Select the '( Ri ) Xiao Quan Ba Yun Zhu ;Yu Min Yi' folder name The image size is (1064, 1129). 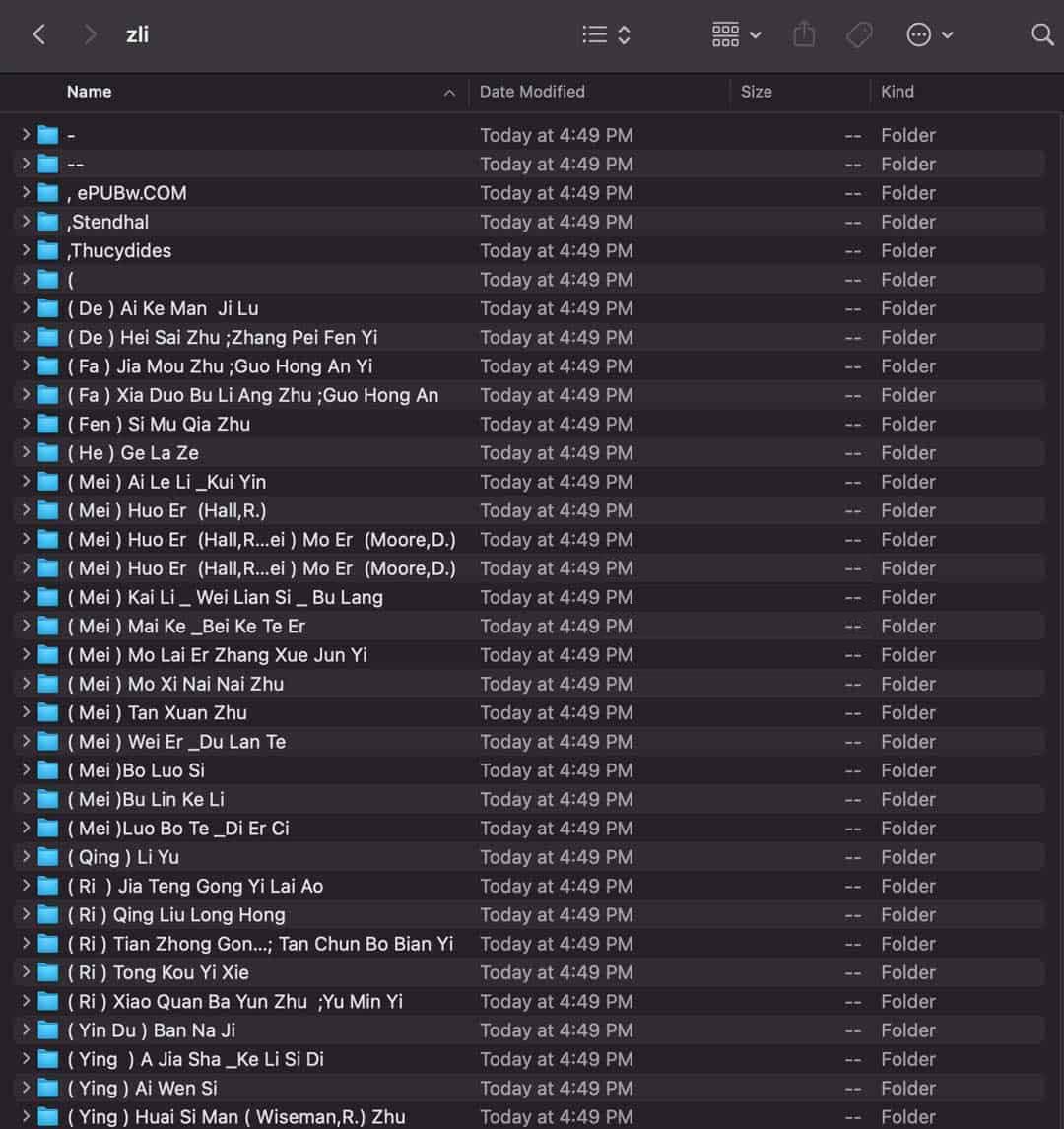pos(235,1002)
